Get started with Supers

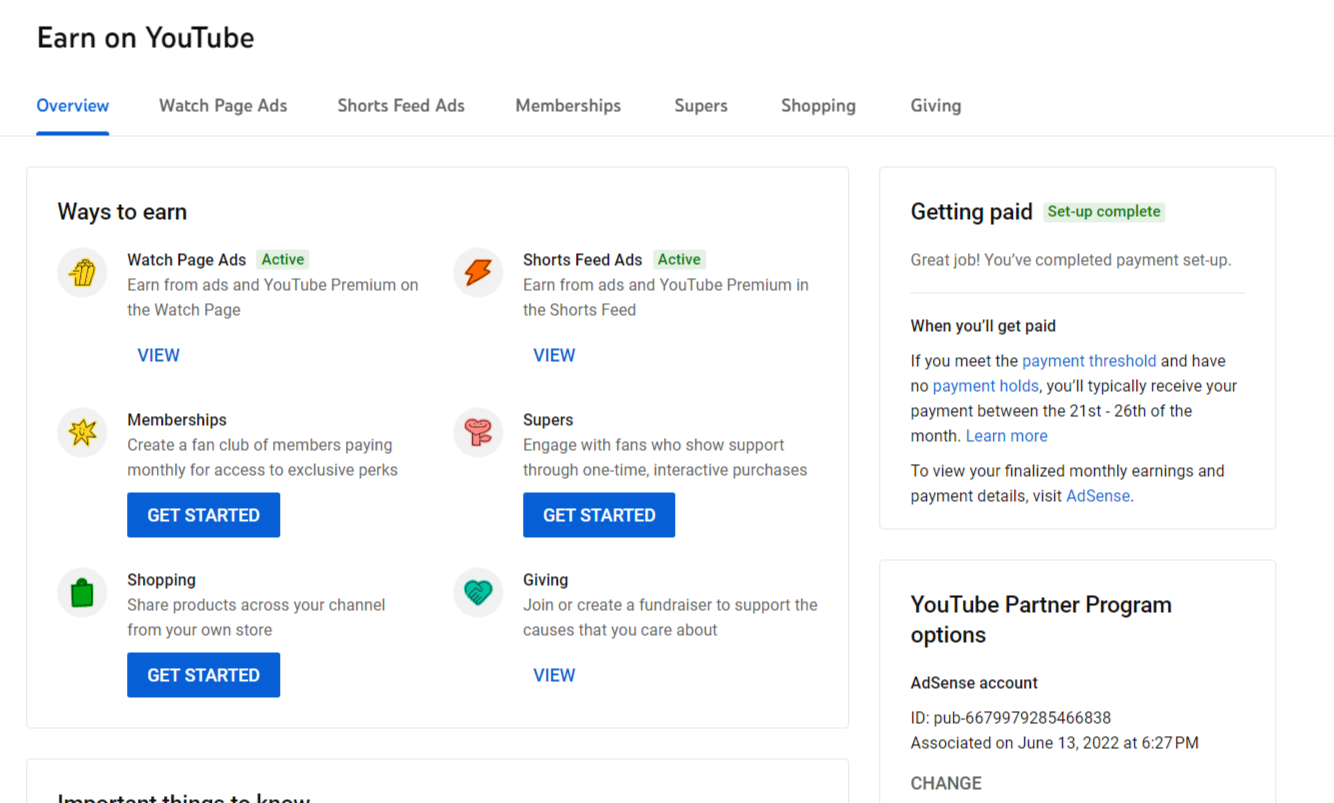coord(599,515)
